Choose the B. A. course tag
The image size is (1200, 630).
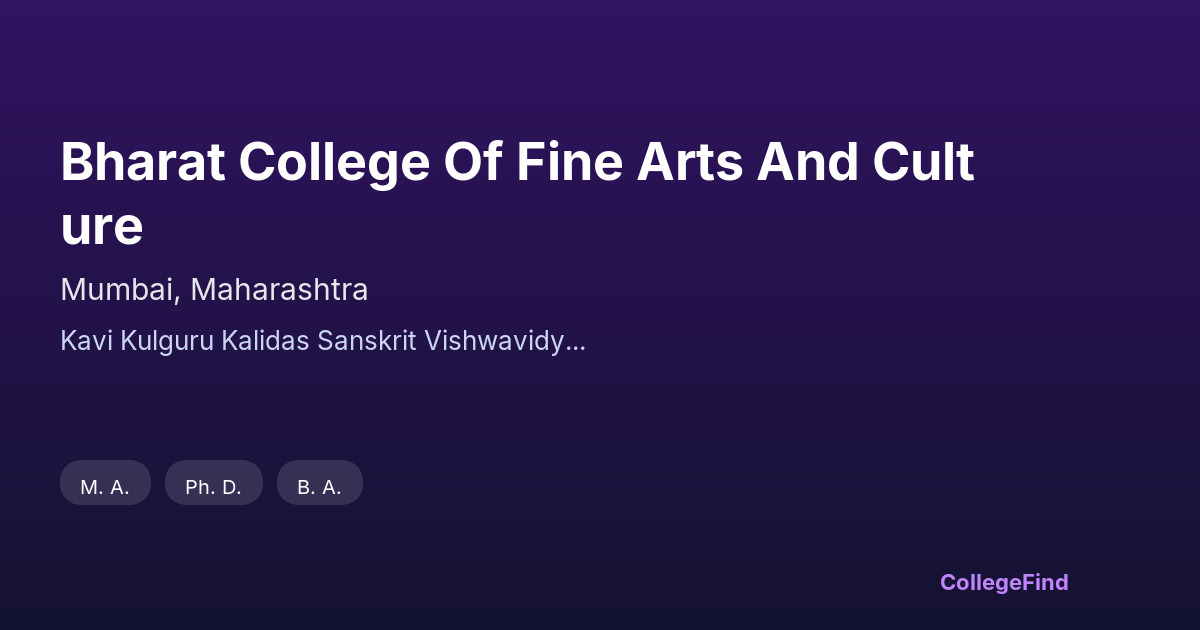pos(319,487)
